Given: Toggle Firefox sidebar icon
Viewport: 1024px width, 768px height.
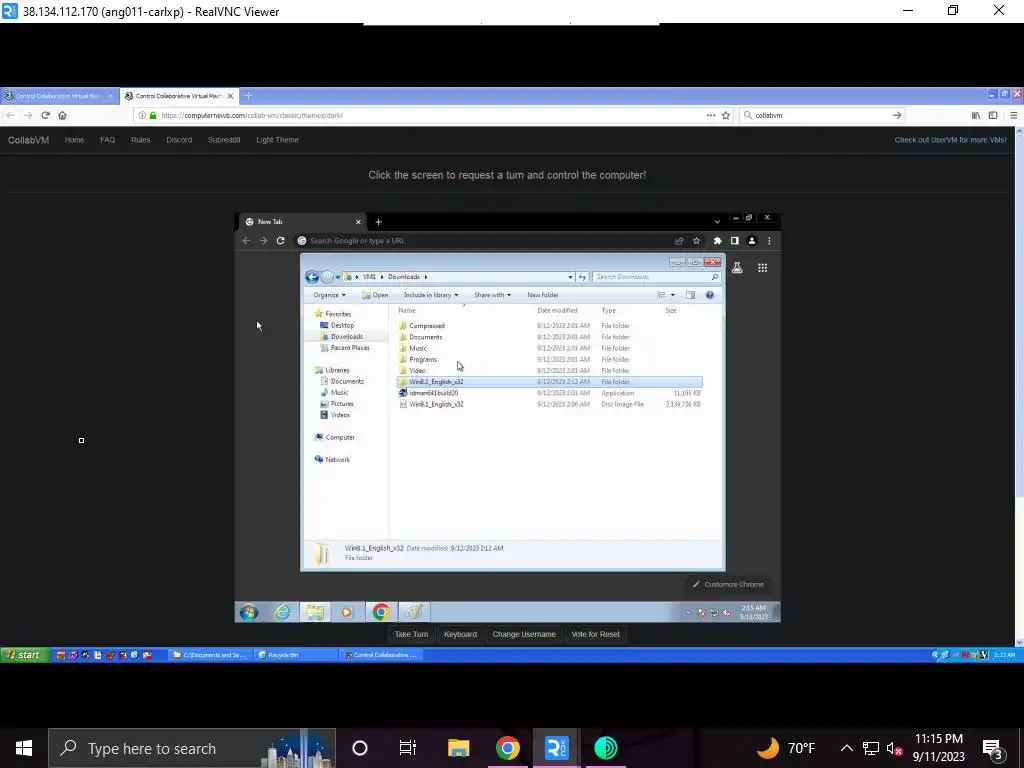Looking at the screenshot, I should point(993,116).
